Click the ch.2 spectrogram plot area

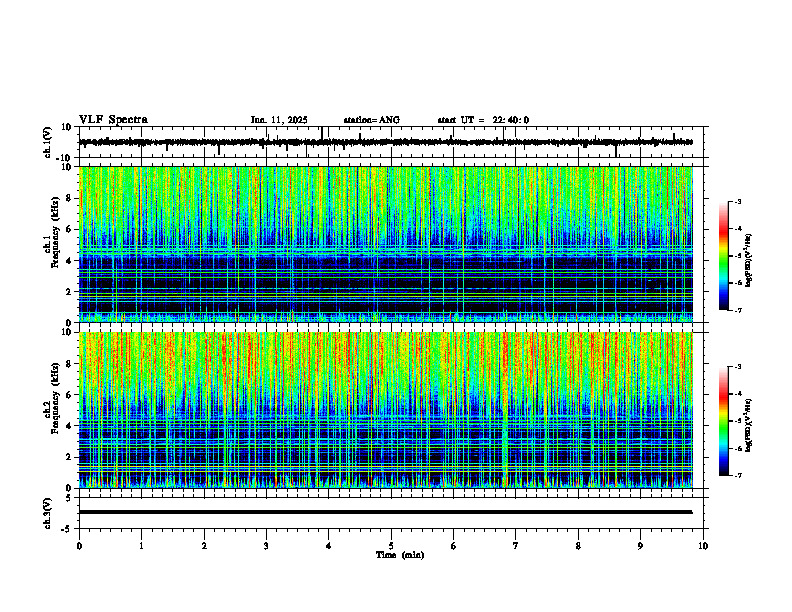[x=385, y=410]
